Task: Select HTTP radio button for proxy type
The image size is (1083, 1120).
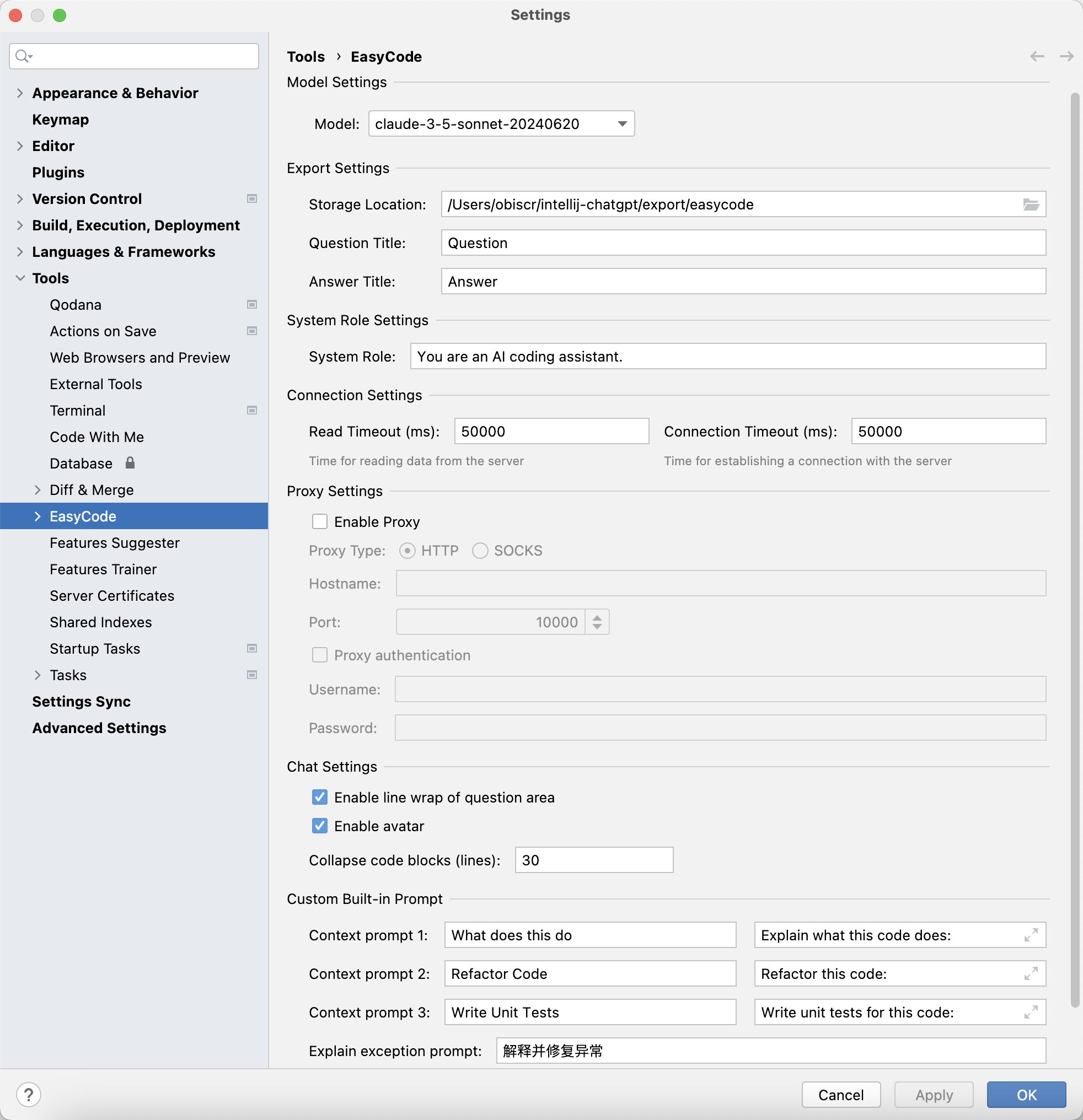Action: [407, 550]
